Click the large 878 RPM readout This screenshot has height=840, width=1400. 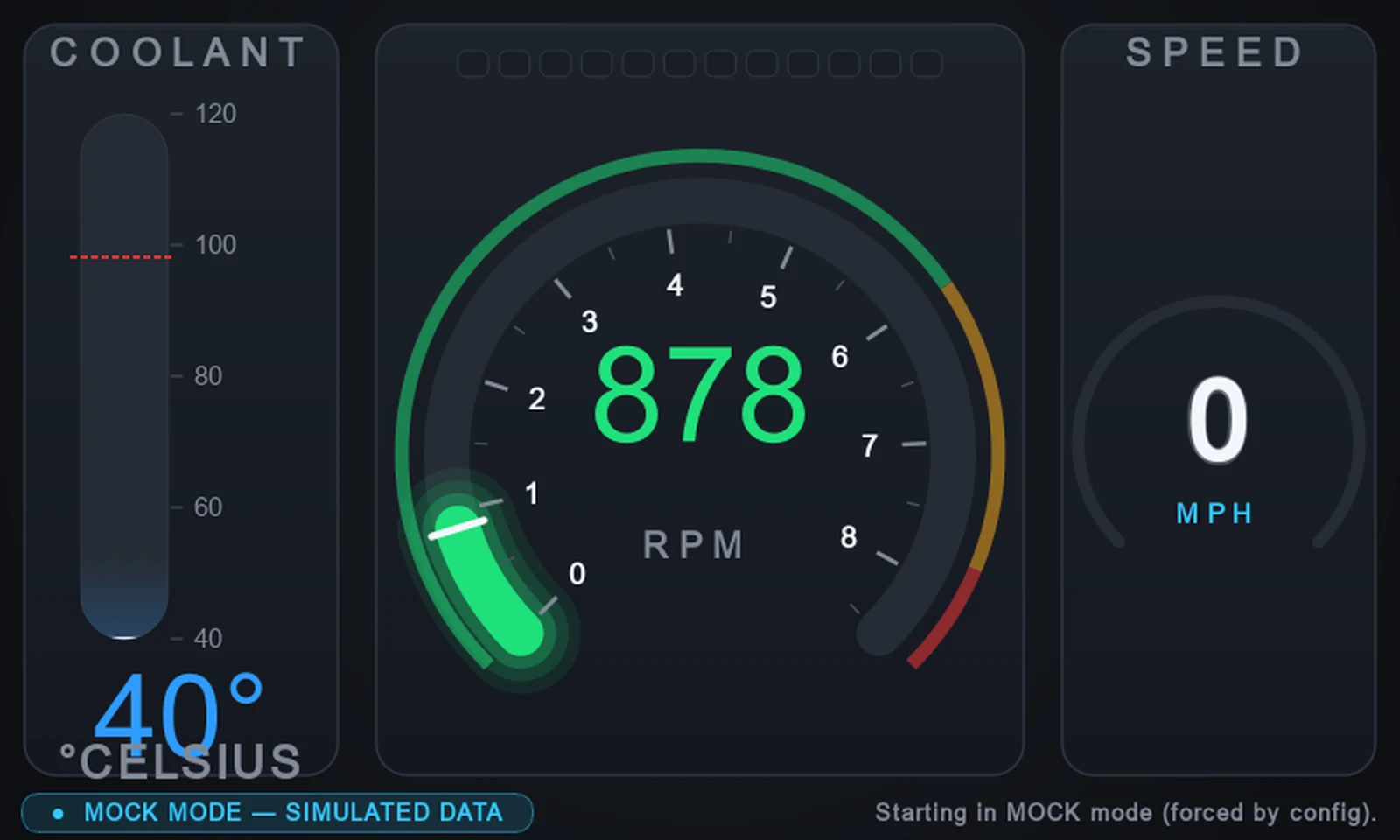click(x=699, y=394)
